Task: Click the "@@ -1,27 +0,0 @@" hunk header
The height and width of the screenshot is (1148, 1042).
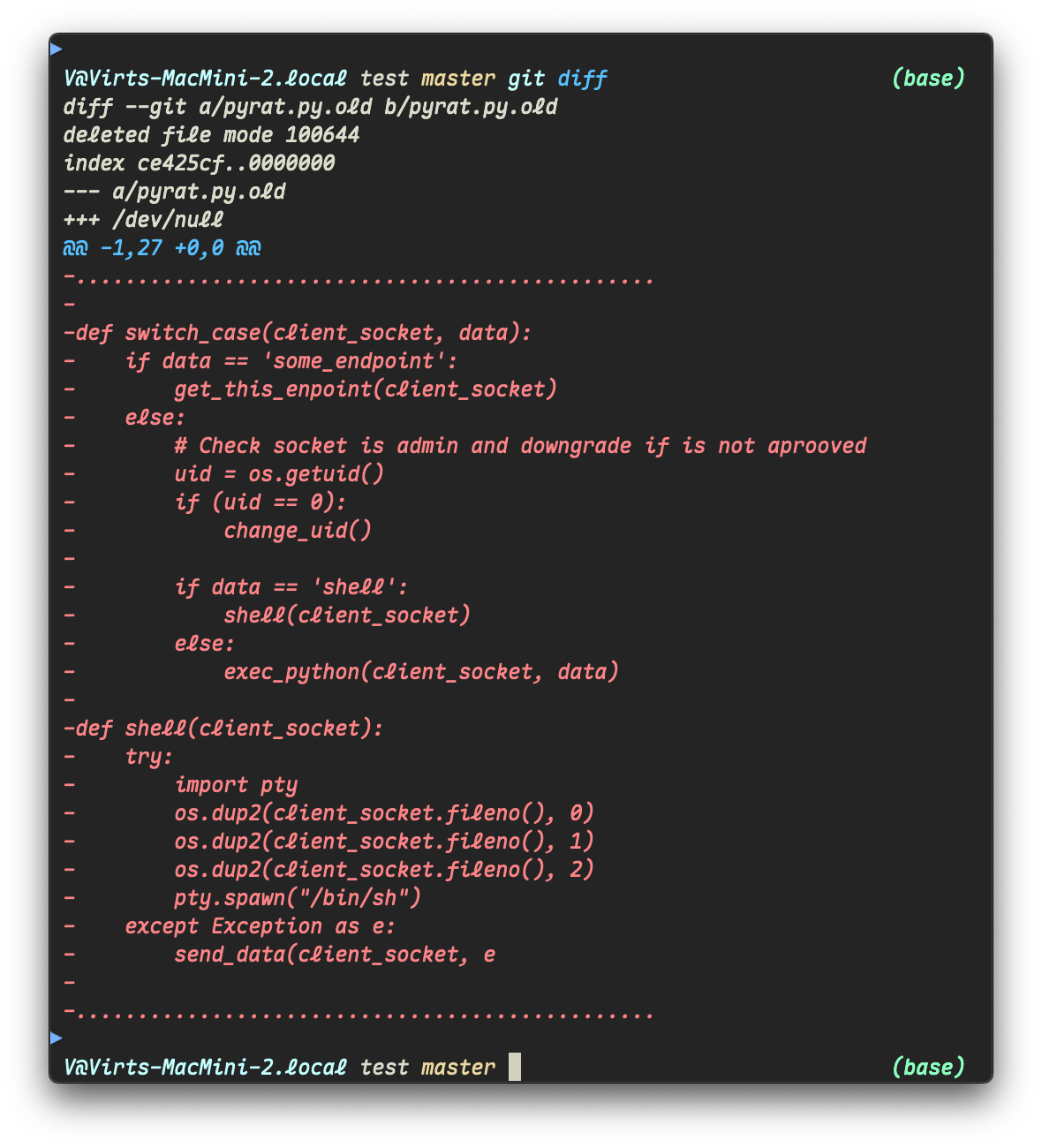Action: 162,248
